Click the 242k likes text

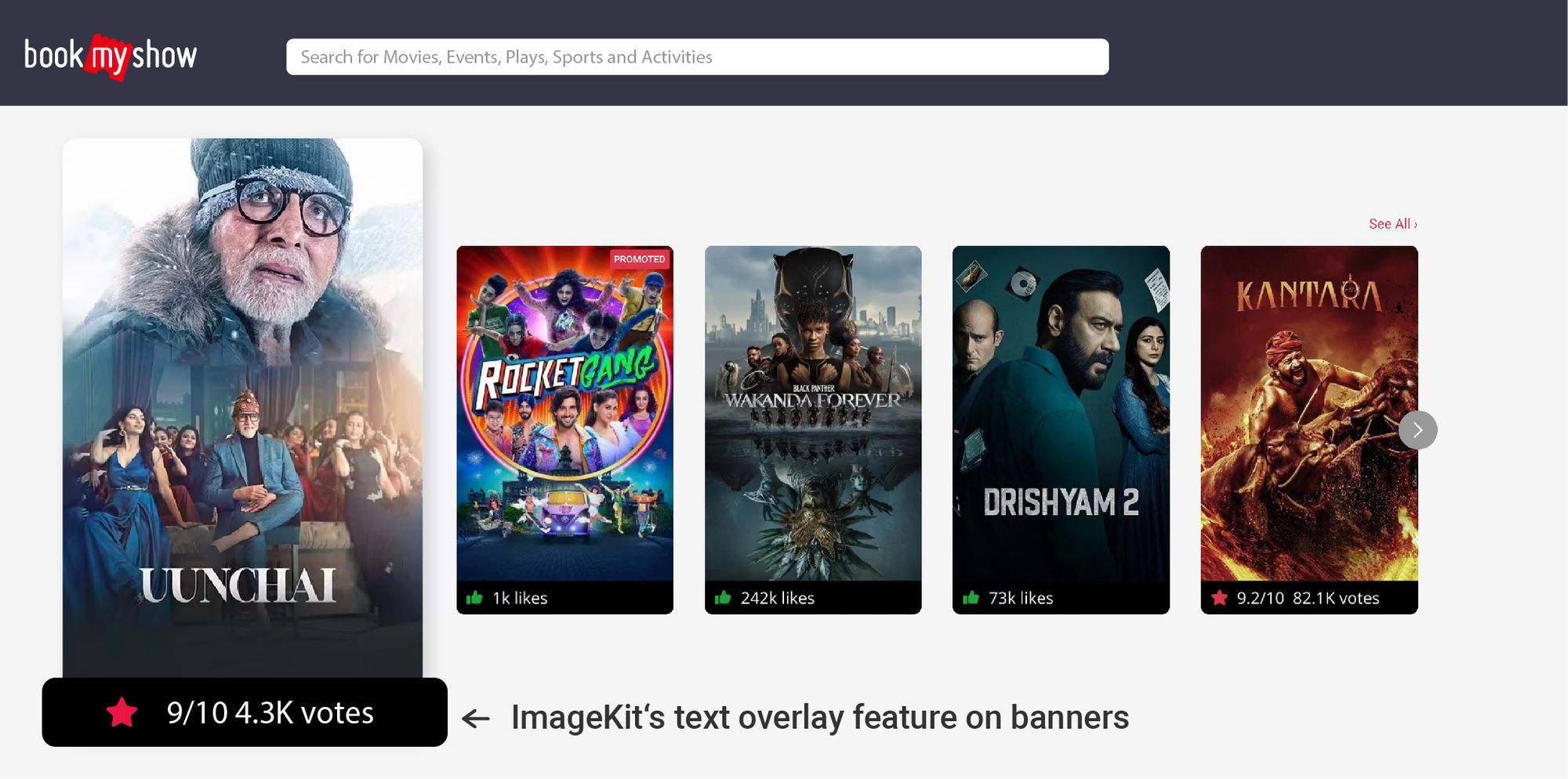point(777,598)
